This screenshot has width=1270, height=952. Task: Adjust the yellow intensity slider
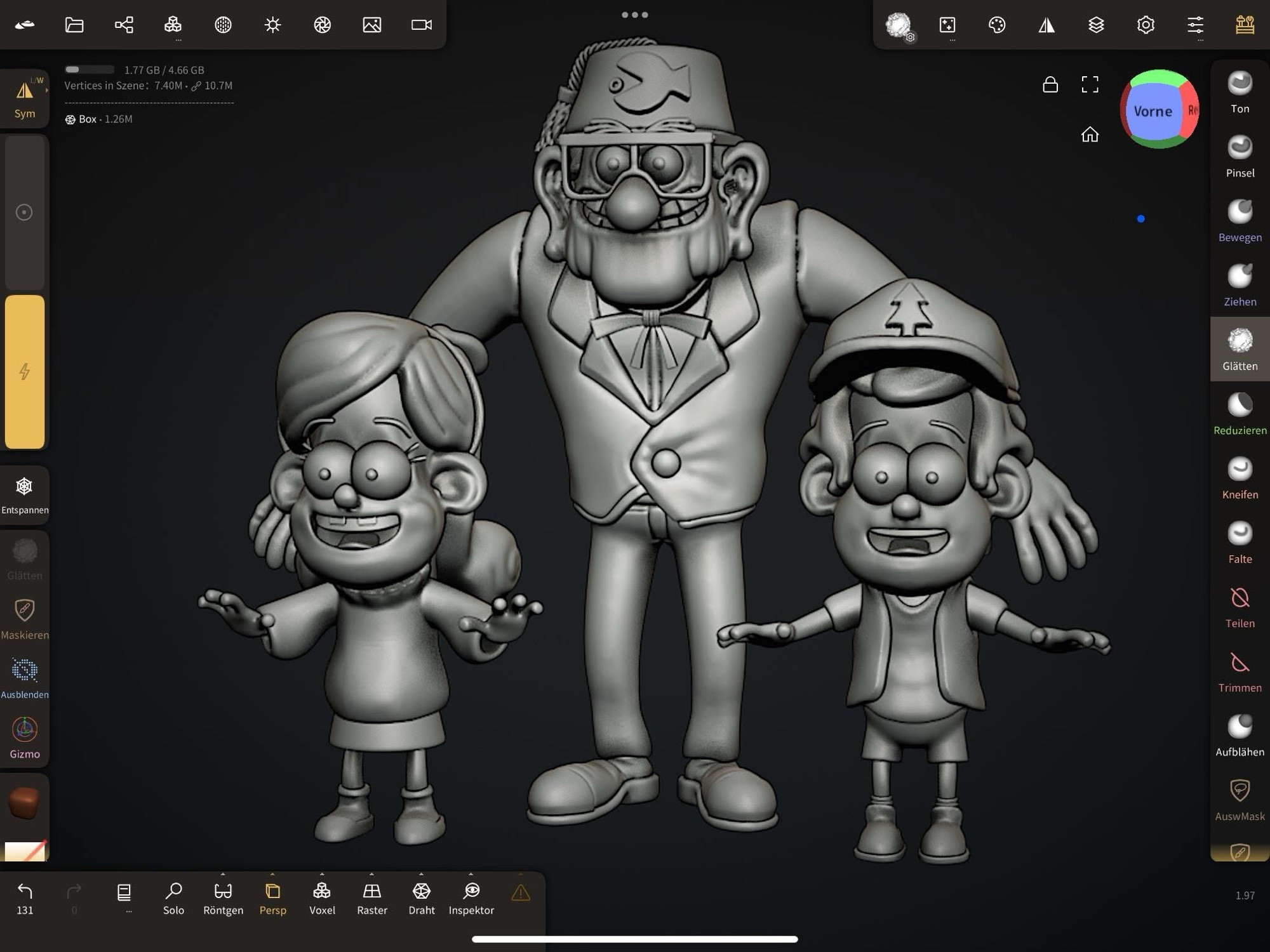coord(25,372)
